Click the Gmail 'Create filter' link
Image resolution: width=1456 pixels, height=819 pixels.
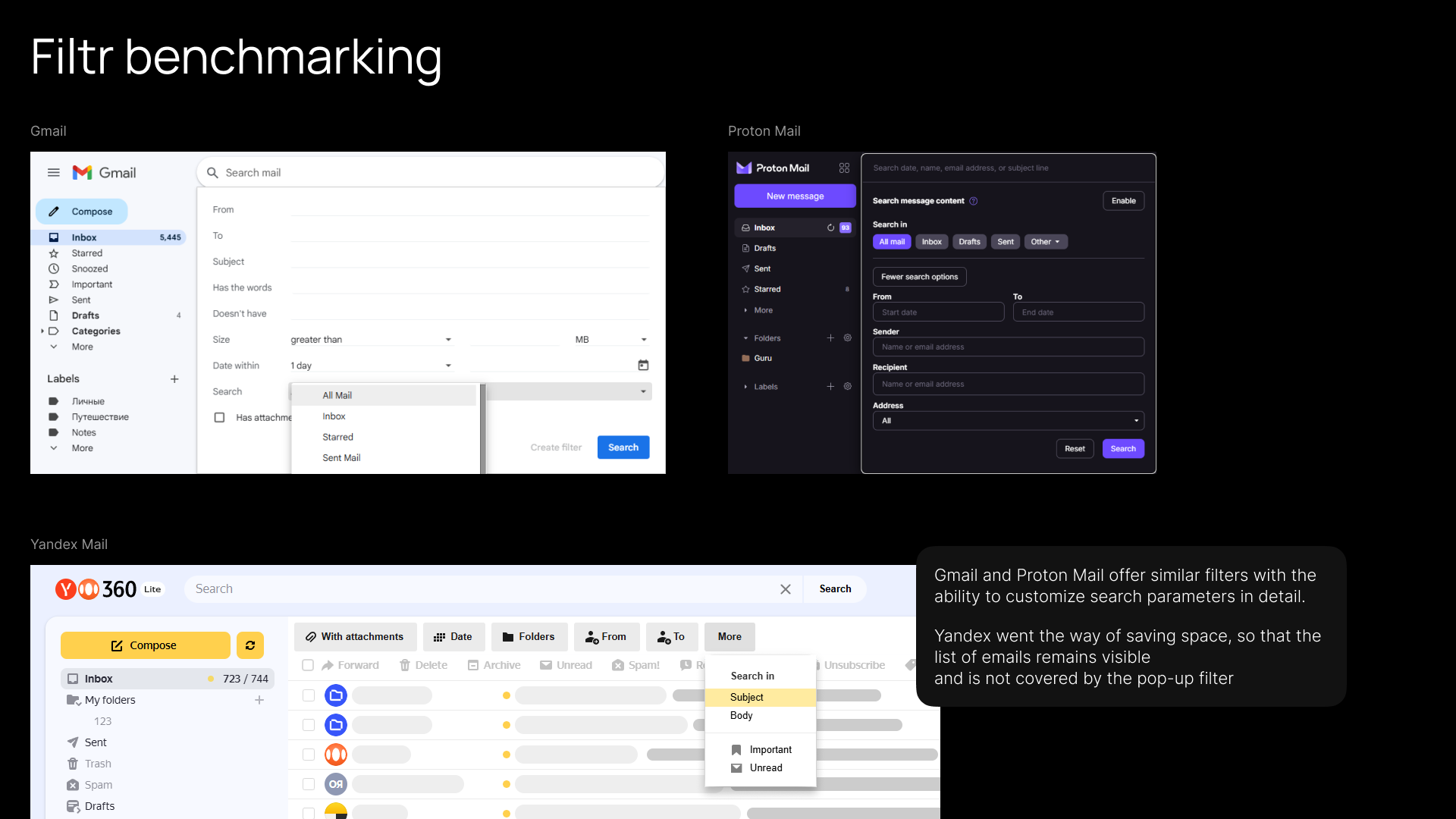556,447
